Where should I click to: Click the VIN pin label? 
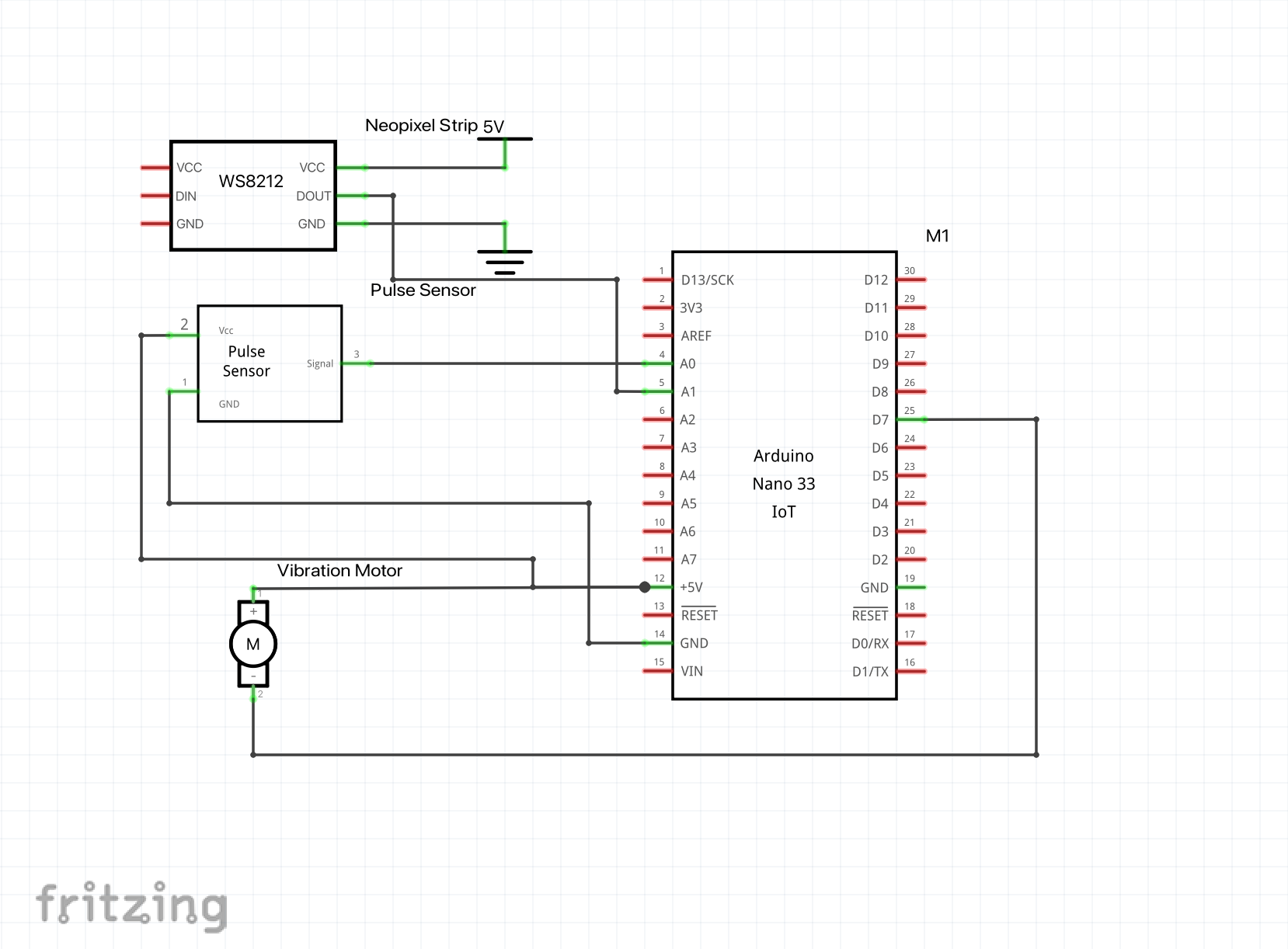[691, 671]
